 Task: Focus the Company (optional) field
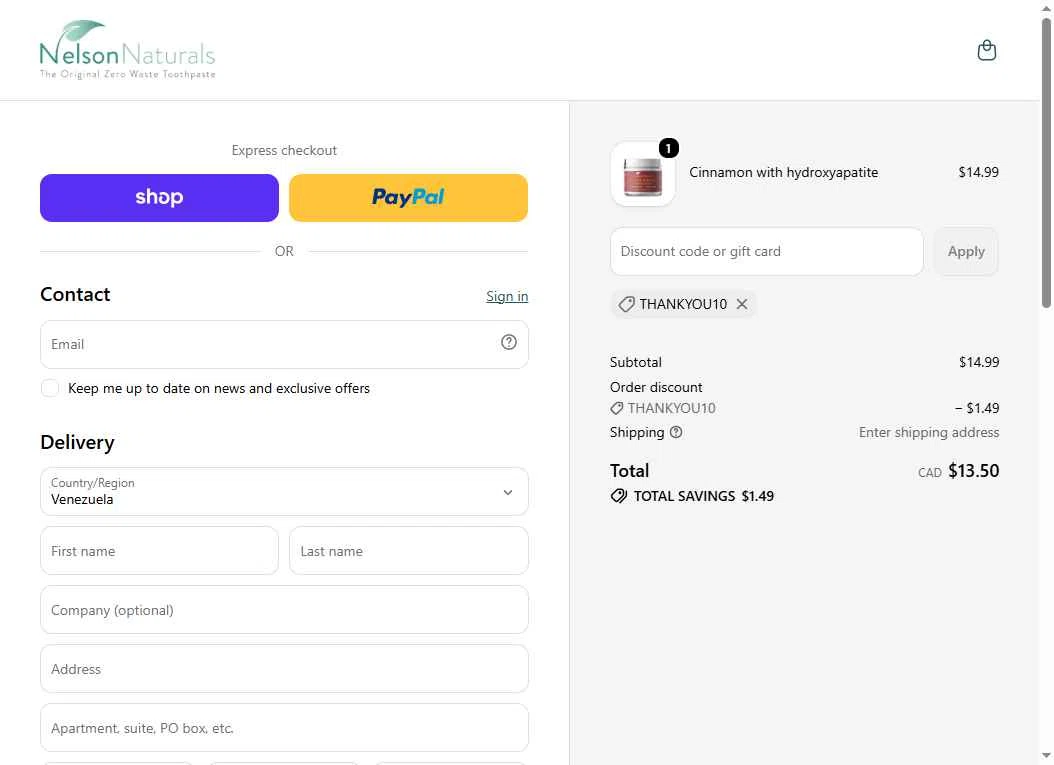284,610
